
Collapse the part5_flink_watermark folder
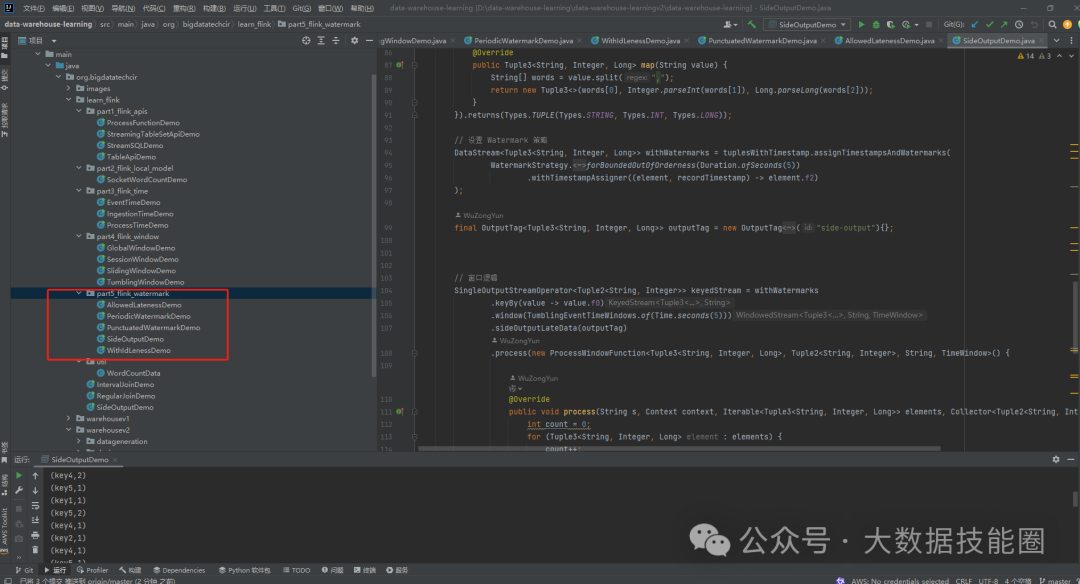[79, 293]
